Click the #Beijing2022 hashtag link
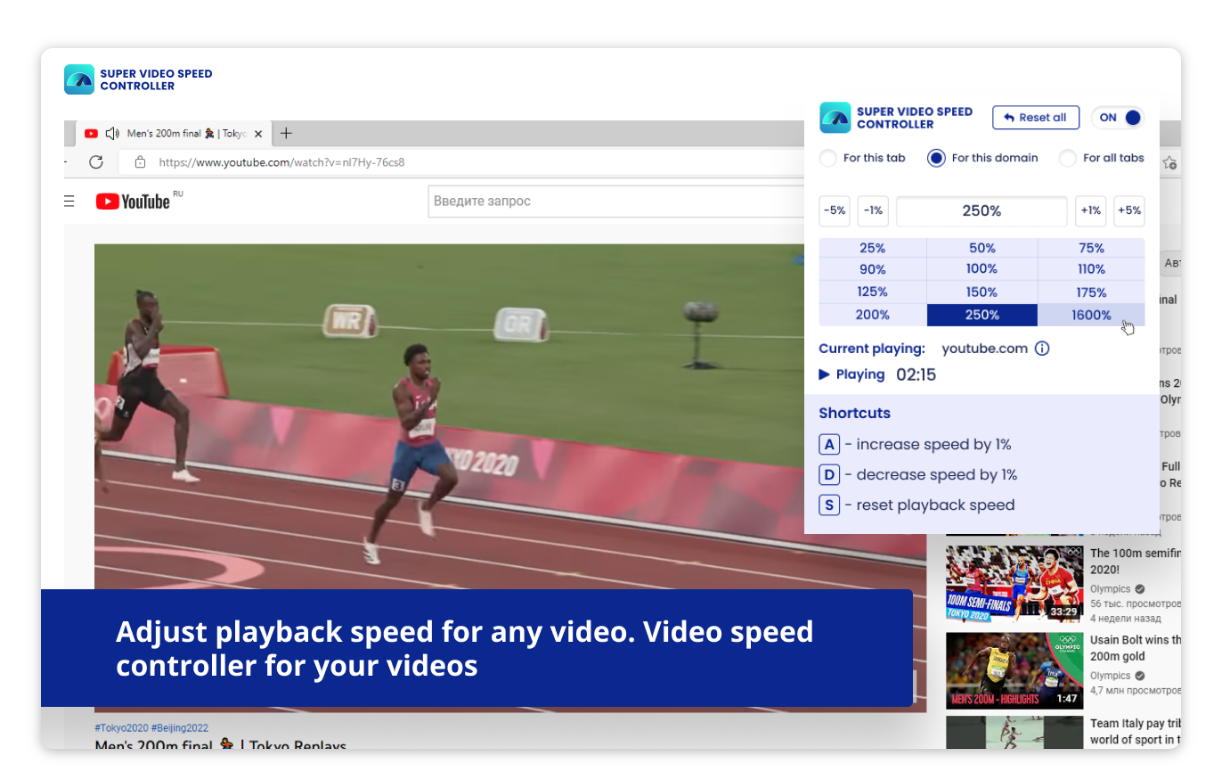This screenshot has height=770, width=1212. click(x=179, y=728)
